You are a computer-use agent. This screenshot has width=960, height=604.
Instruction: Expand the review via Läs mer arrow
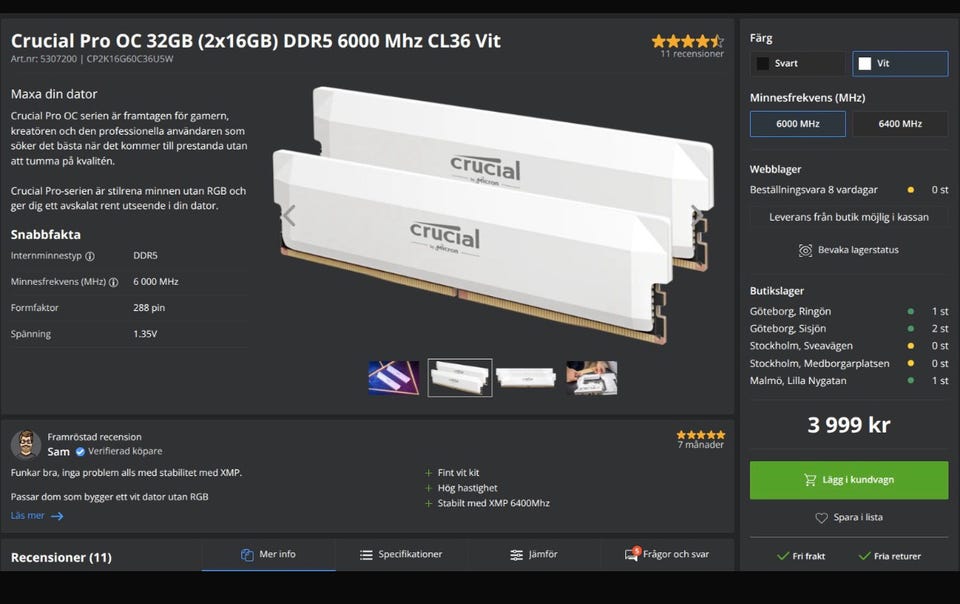57,516
